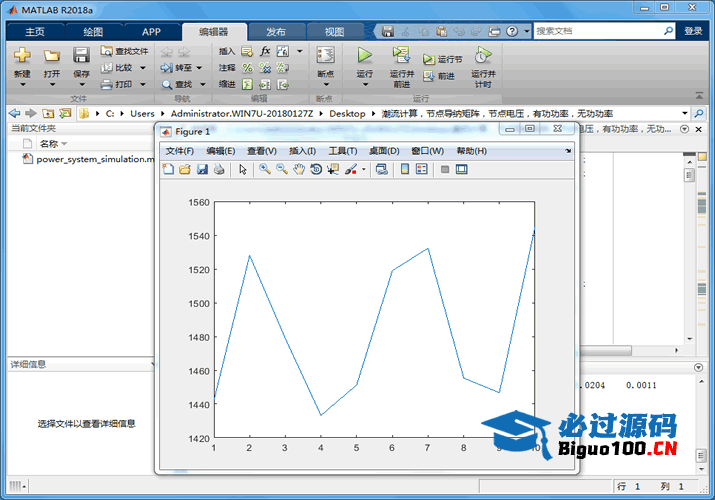Image resolution: width=715 pixels, height=500 pixels.
Task: Click Save Figure icon in Figure 1 toolbar
Action: [202, 170]
